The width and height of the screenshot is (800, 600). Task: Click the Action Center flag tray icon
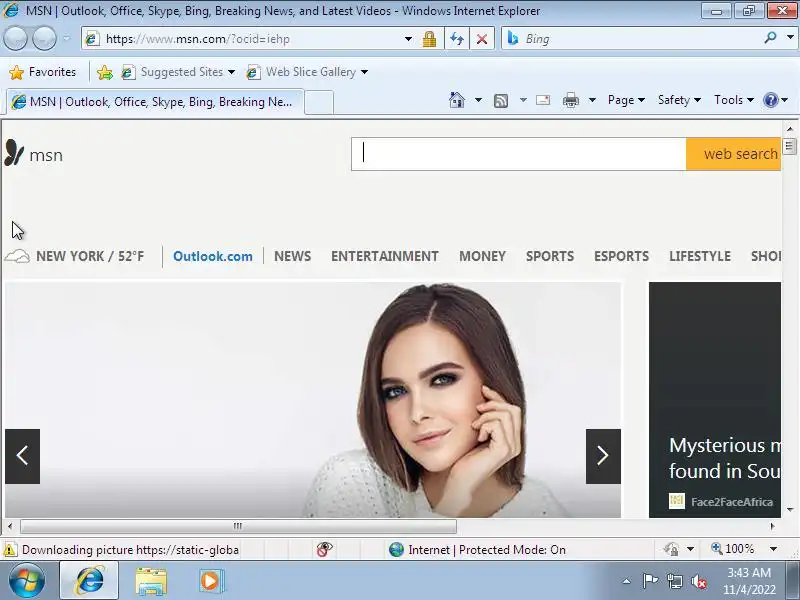click(x=650, y=581)
